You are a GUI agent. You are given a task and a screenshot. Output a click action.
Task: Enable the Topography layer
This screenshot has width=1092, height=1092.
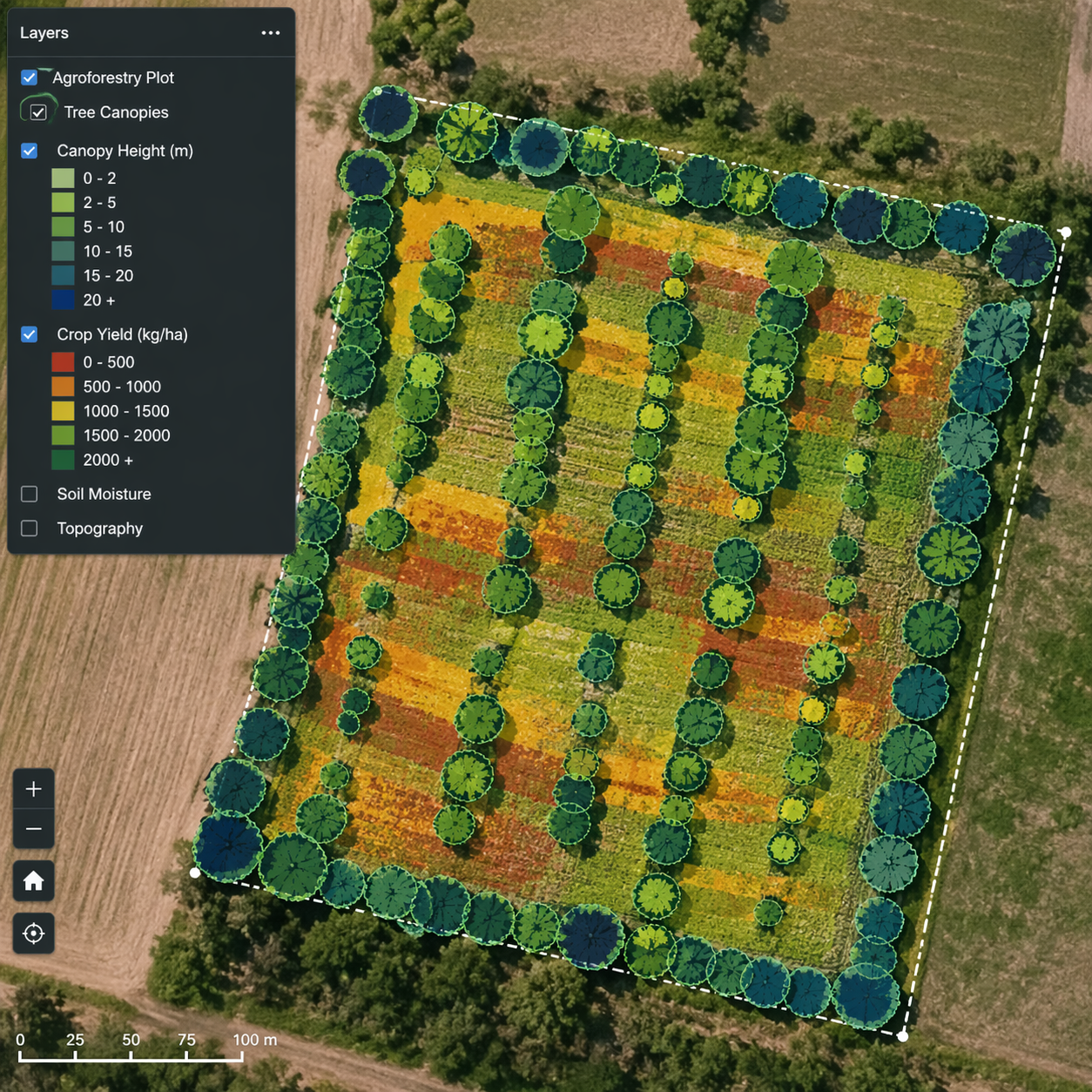[30, 529]
